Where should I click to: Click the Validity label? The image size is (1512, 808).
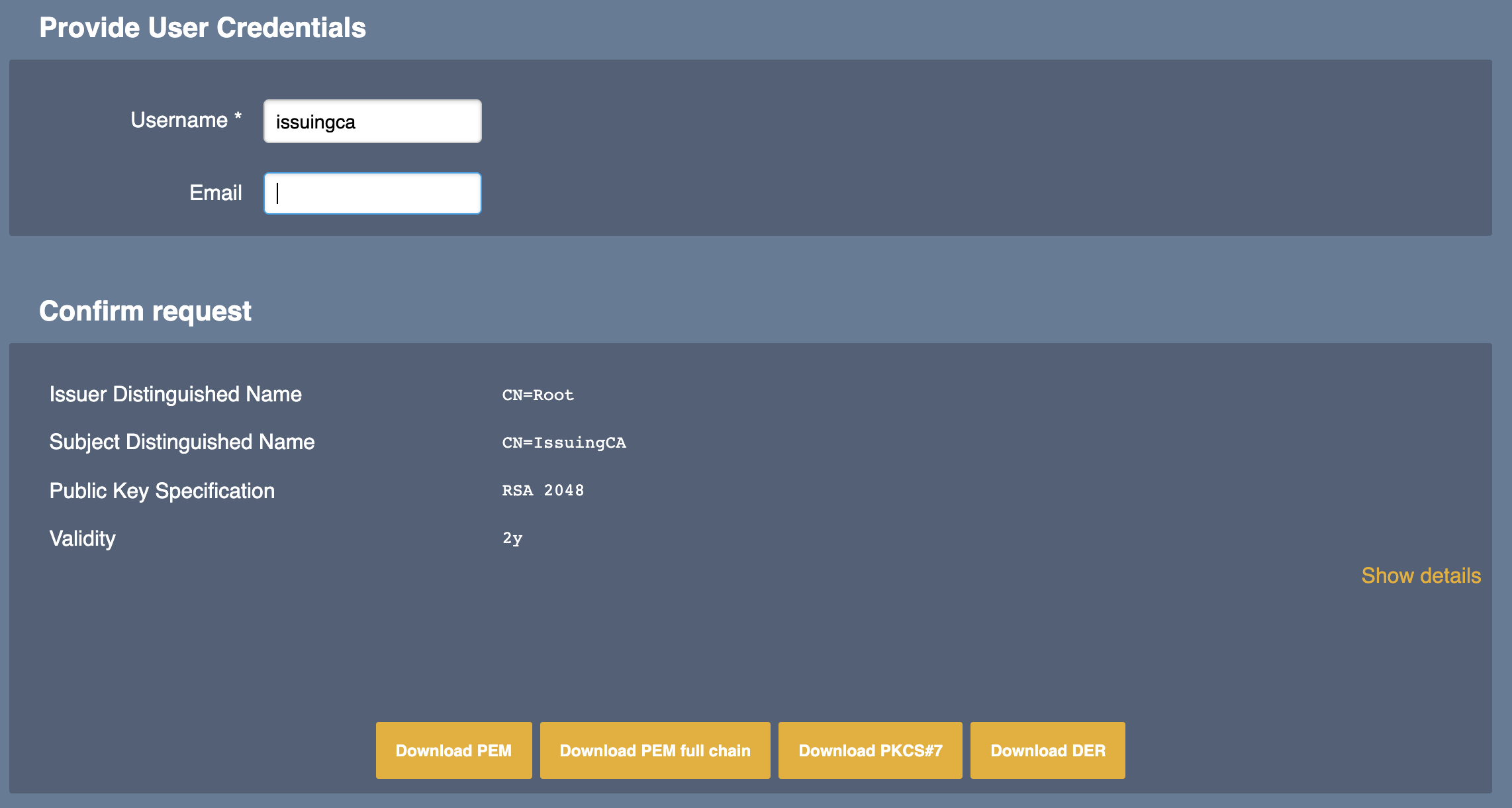83,538
